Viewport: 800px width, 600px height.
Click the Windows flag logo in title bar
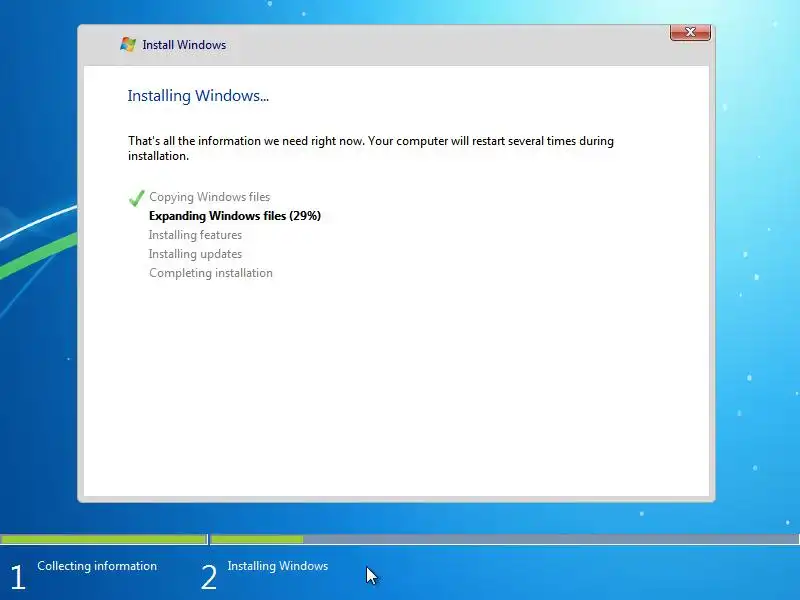[128, 44]
